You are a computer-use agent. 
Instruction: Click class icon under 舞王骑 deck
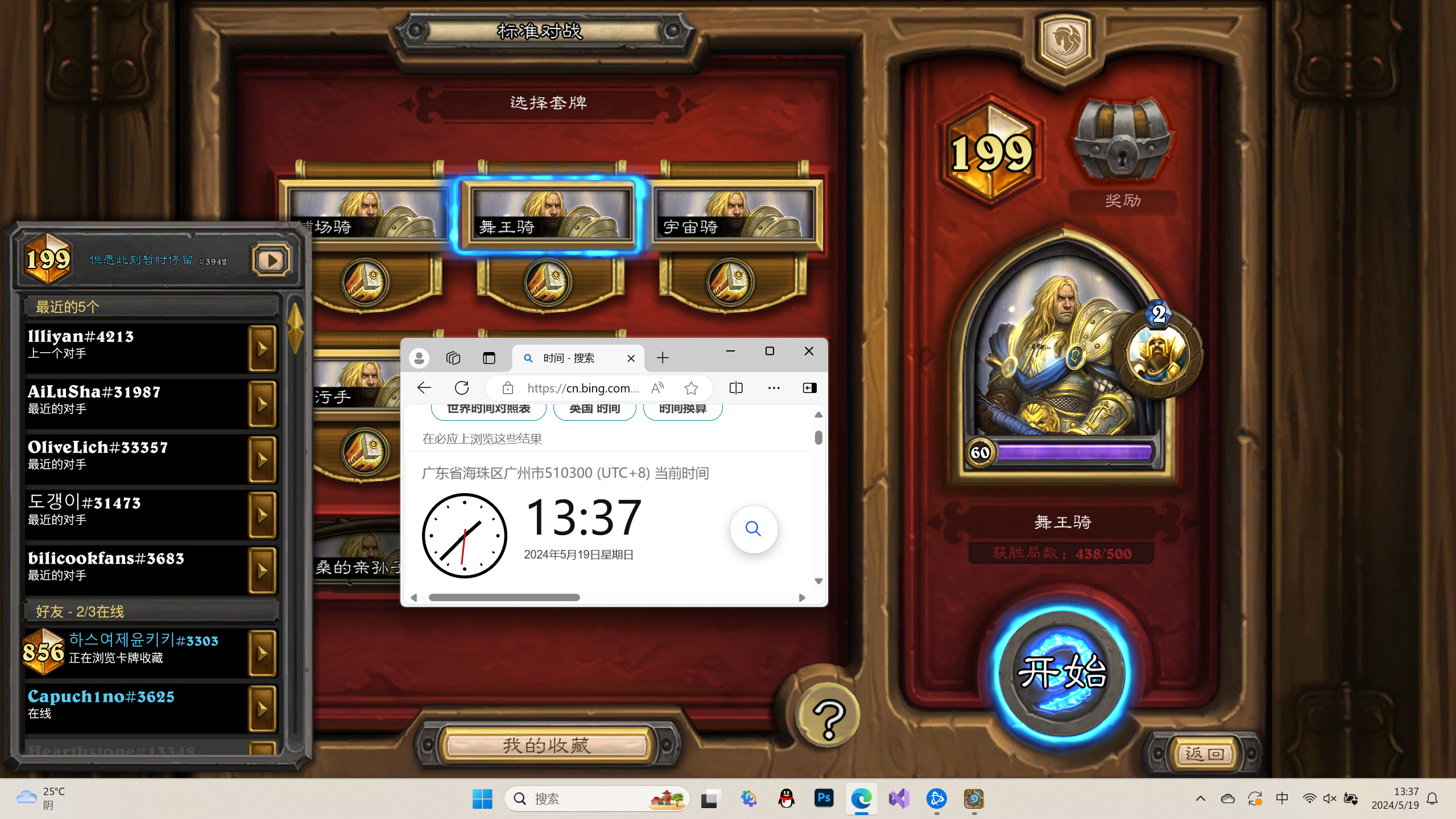[548, 282]
